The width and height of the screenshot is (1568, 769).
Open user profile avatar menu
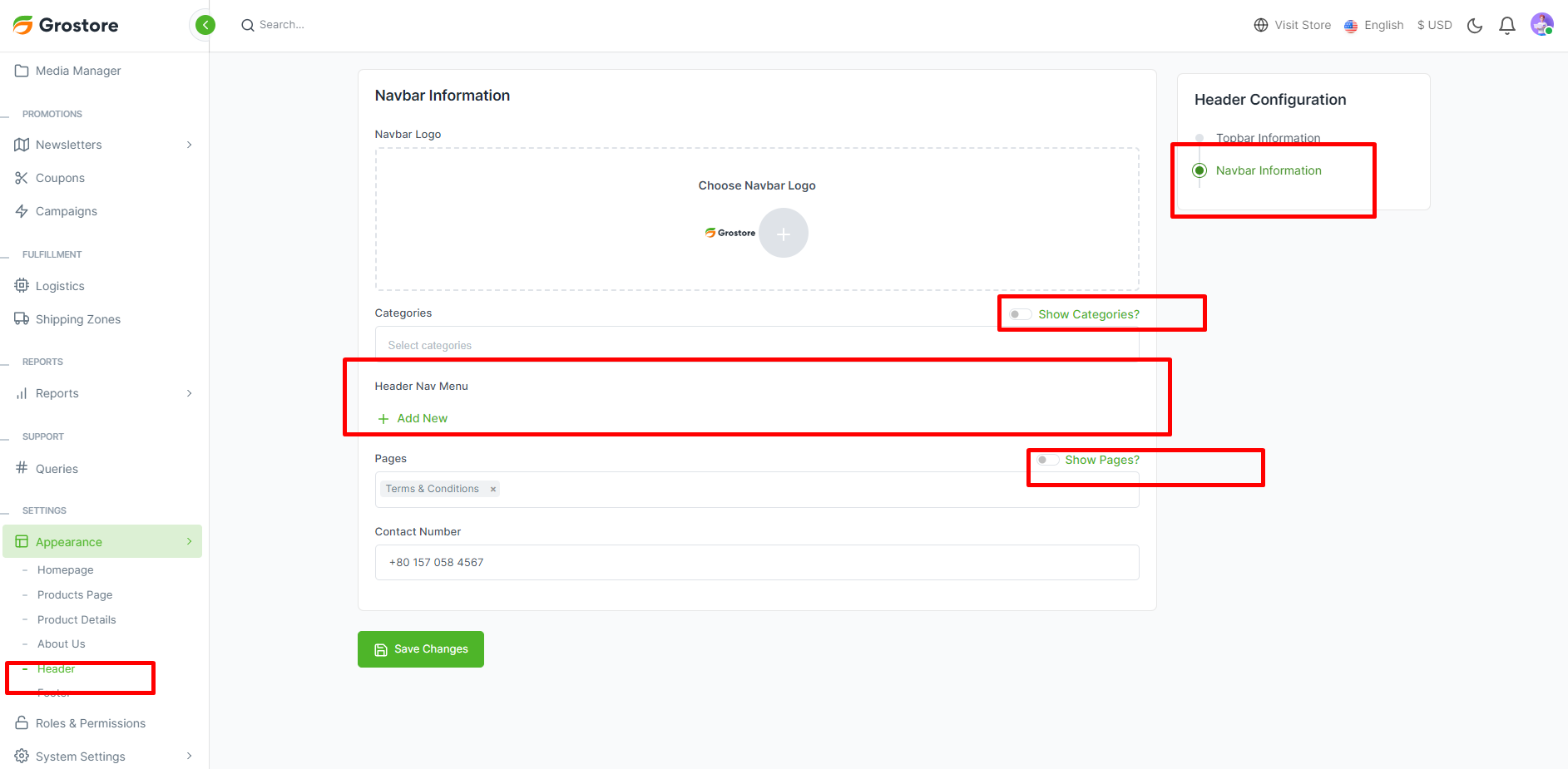(1541, 25)
